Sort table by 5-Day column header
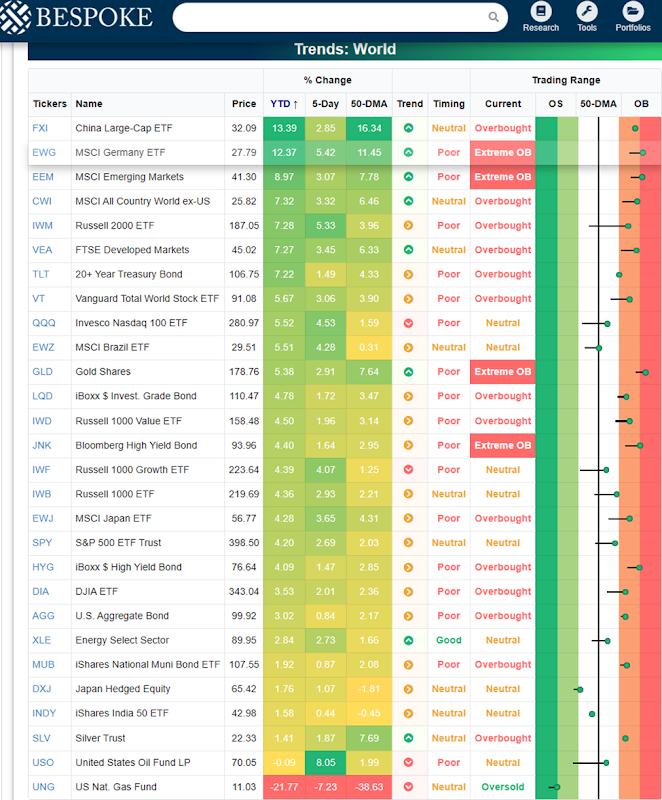Viewport: 662px width, 800px height. pos(325,104)
